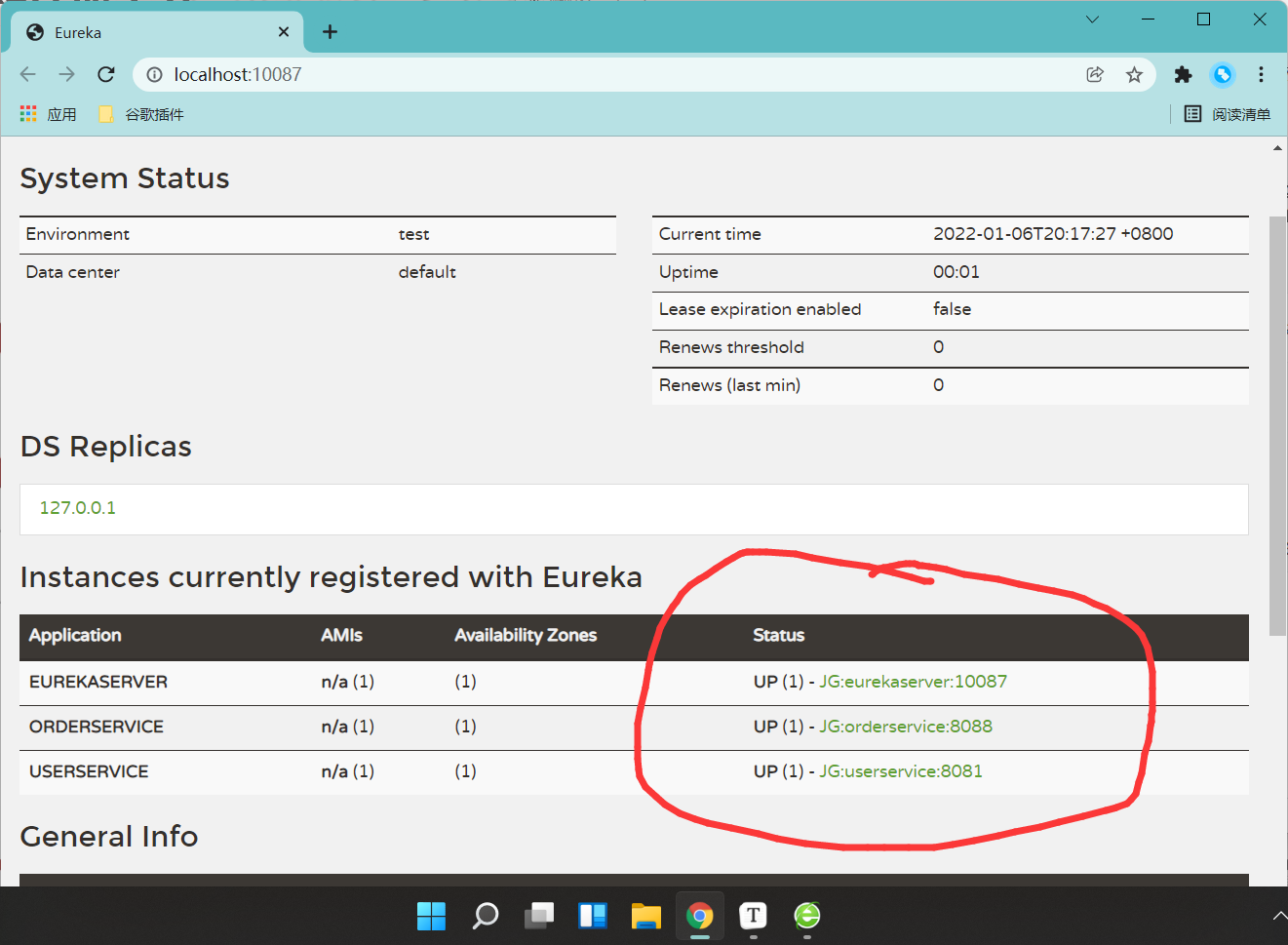The width and height of the screenshot is (1288, 945).
Task: Share this page icon in address bar
Action: (1095, 74)
